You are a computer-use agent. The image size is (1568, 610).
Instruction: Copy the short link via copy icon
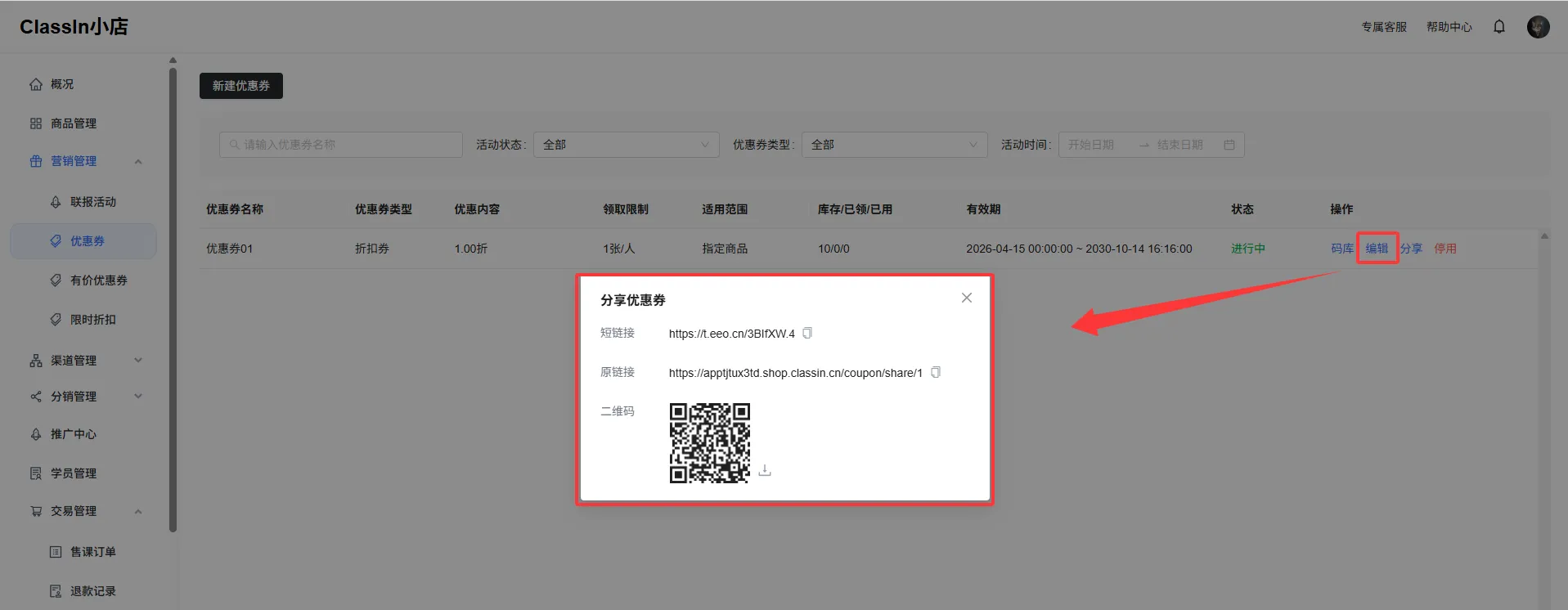(x=807, y=333)
